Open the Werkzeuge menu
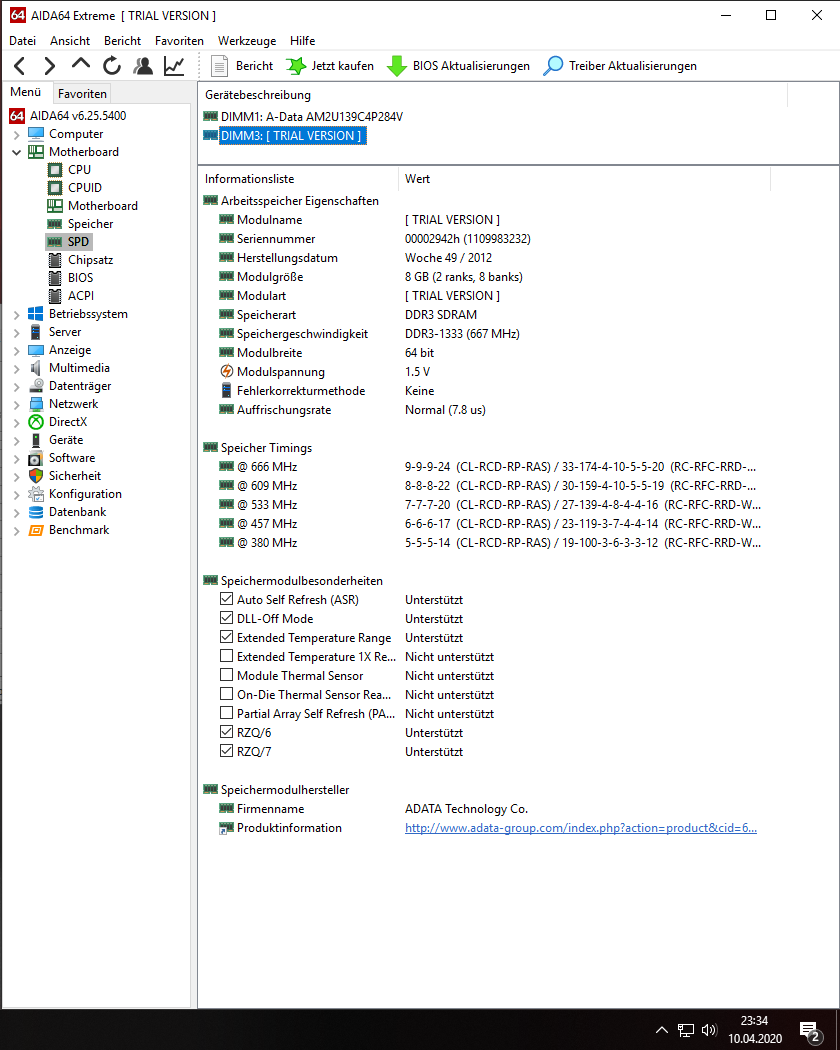The image size is (840, 1050). click(247, 41)
